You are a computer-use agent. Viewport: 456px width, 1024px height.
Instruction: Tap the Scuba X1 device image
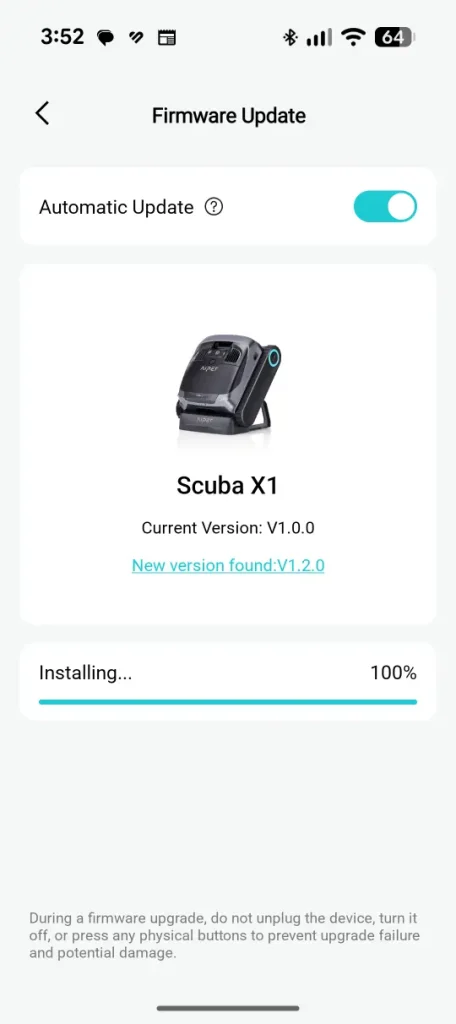(x=228, y=390)
